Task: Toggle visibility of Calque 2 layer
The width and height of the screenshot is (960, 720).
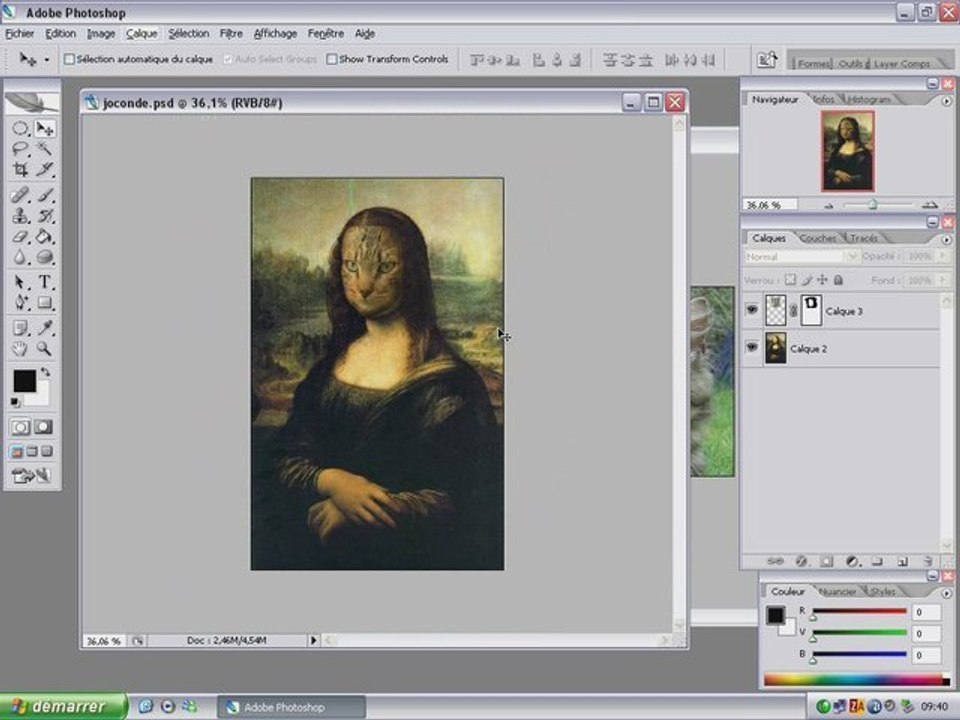Action: point(752,348)
